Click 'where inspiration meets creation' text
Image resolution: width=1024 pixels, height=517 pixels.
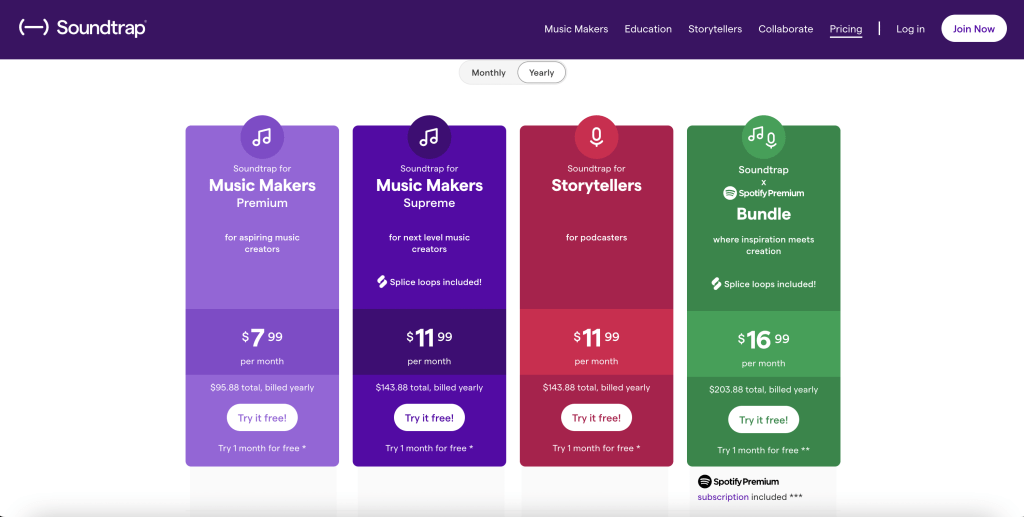coord(763,245)
